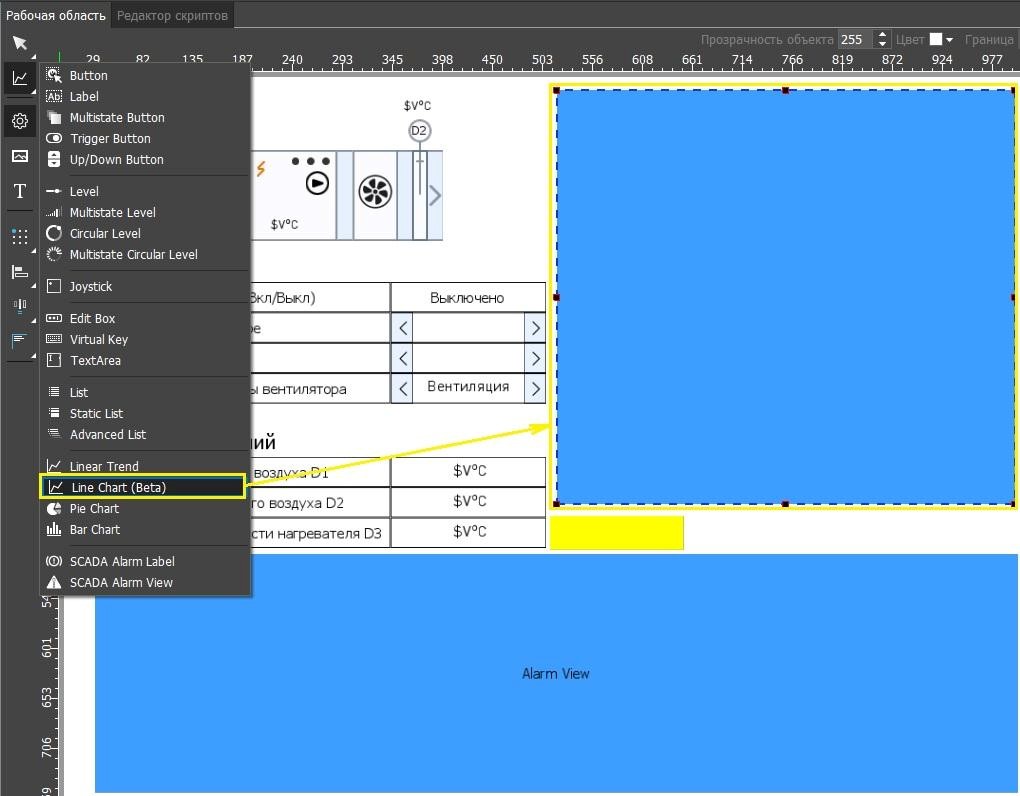Switch to the Редактор скриптов tab

(172, 15)
